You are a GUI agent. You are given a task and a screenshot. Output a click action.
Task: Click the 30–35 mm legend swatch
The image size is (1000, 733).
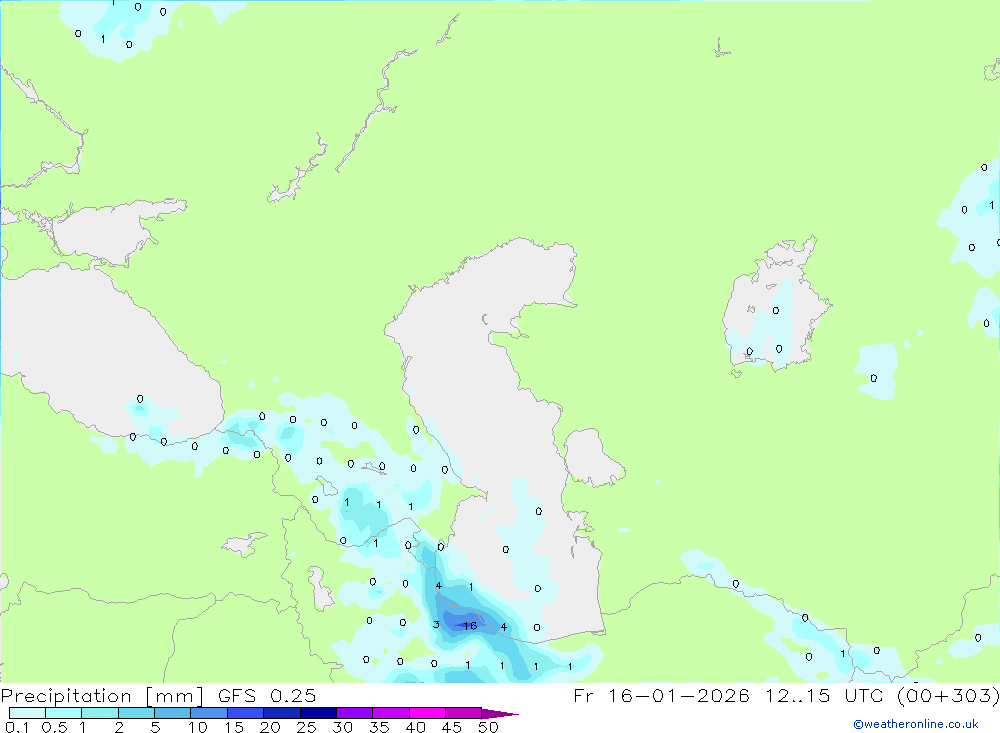[355, 713]
